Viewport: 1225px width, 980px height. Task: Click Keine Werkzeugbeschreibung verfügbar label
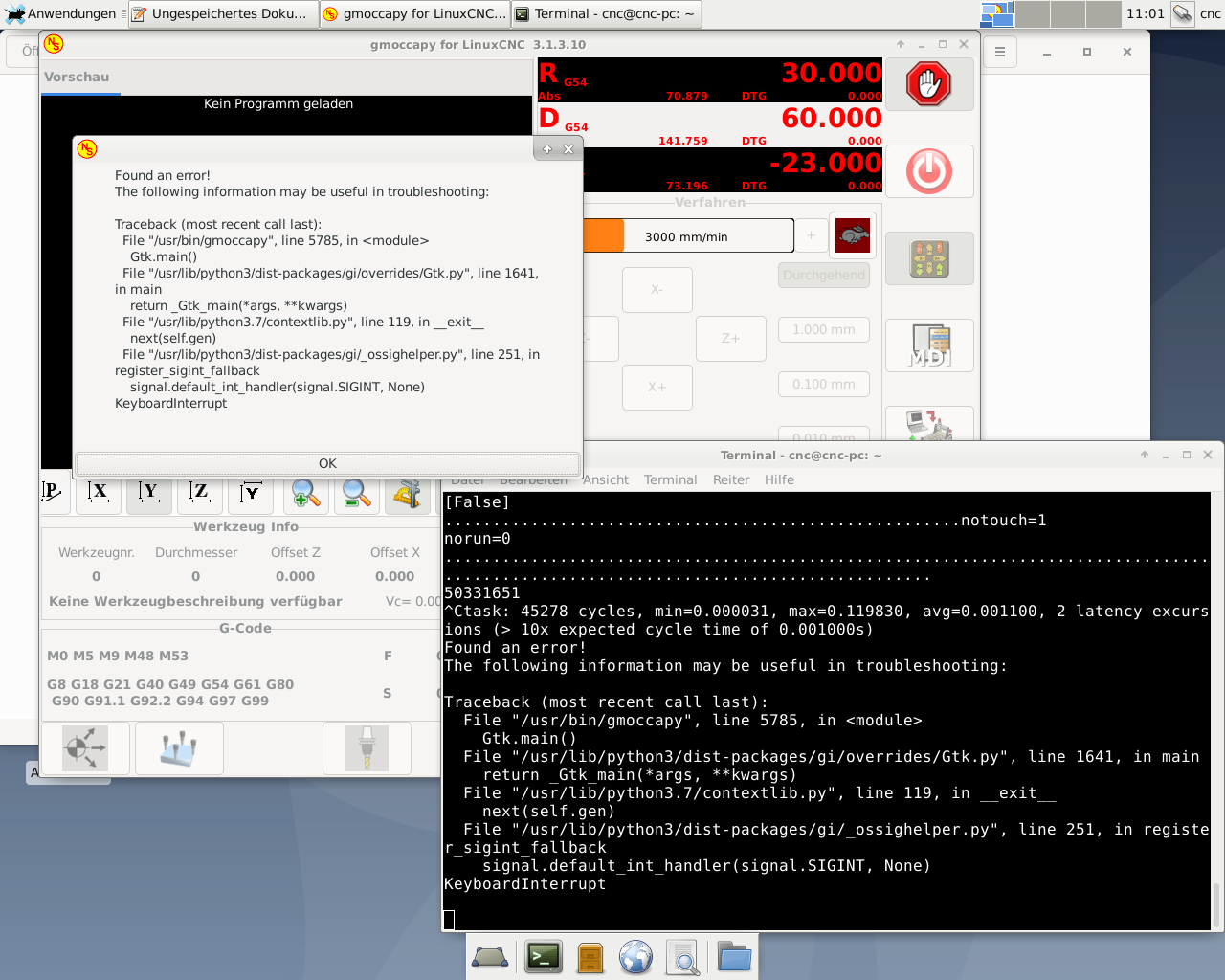pyautogui.click(x=195, y=601)
